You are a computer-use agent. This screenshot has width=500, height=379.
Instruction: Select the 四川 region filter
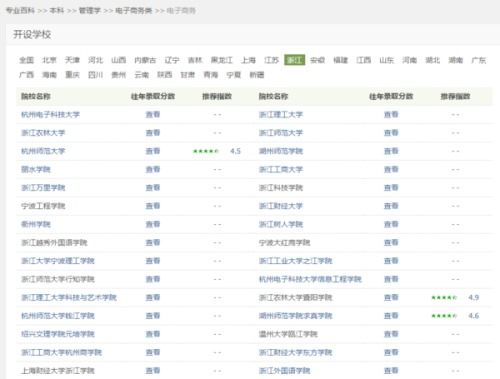coord(95,75)
